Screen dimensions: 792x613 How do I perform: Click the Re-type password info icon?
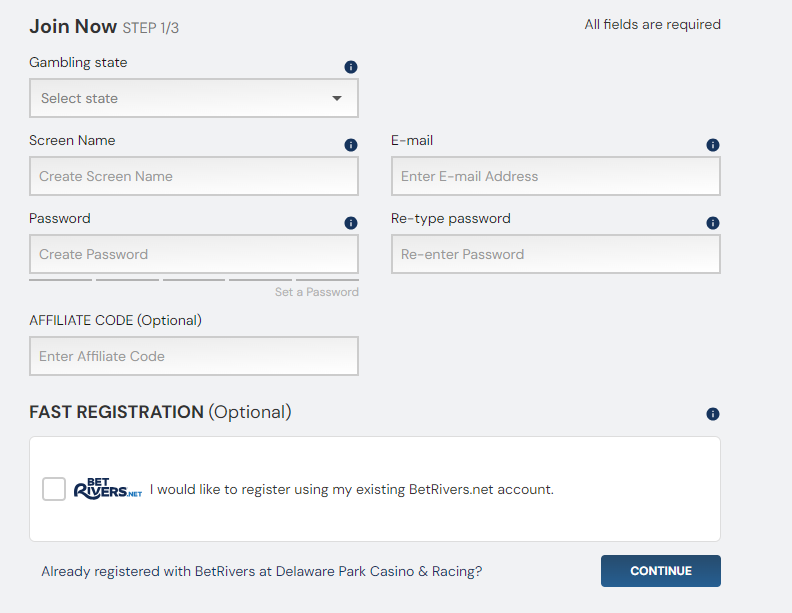pos(713,223)
